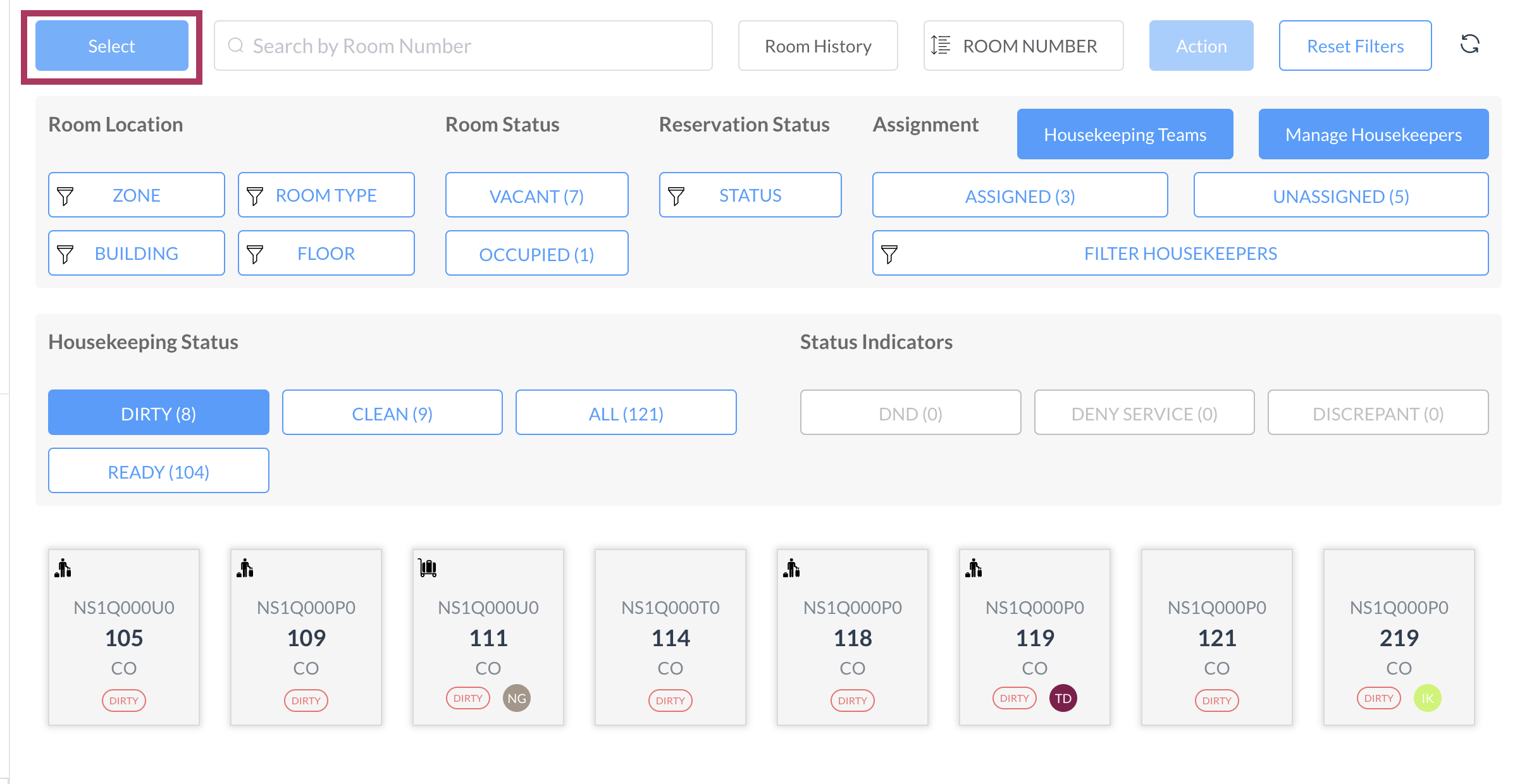Viewport: 1527px width, 784px height.
Task: Click the luggage cart icon on room 111
Action: (428, 568)
